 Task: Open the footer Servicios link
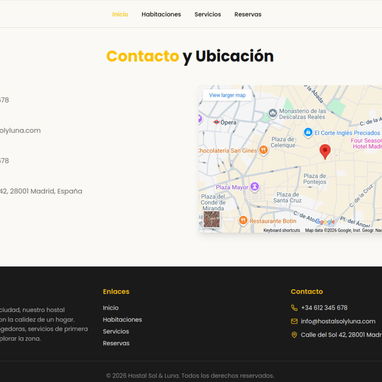click(116, 331)
